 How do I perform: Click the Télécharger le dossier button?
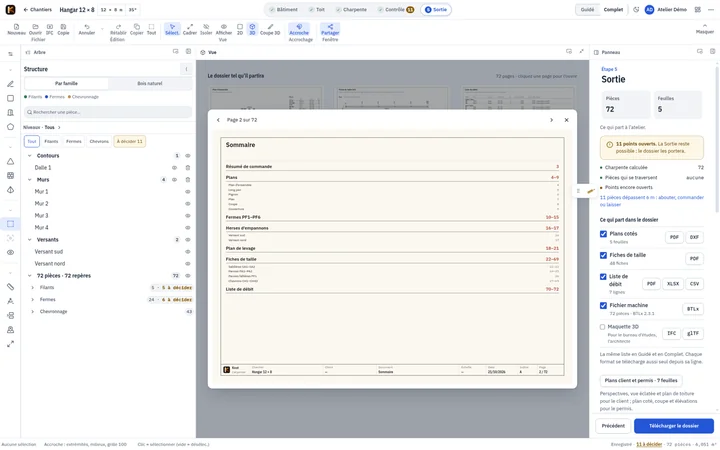point(674,426)
